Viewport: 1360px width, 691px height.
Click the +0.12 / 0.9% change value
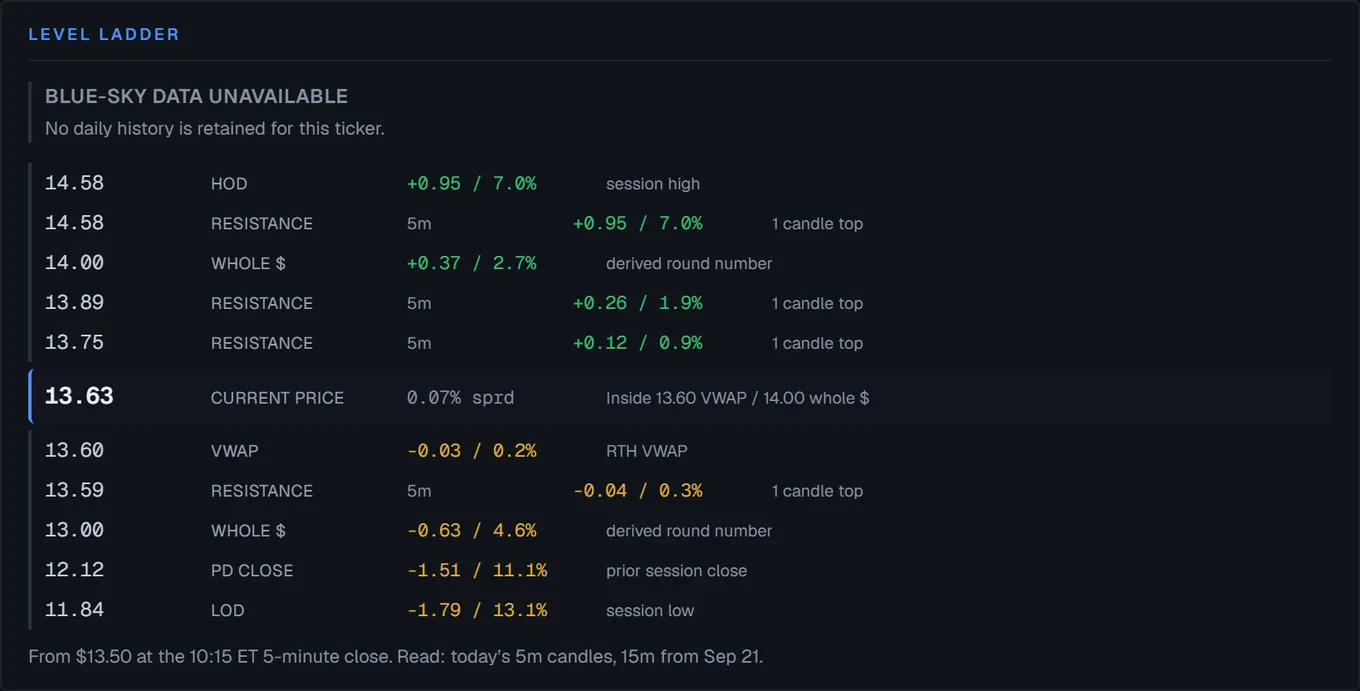638,344
